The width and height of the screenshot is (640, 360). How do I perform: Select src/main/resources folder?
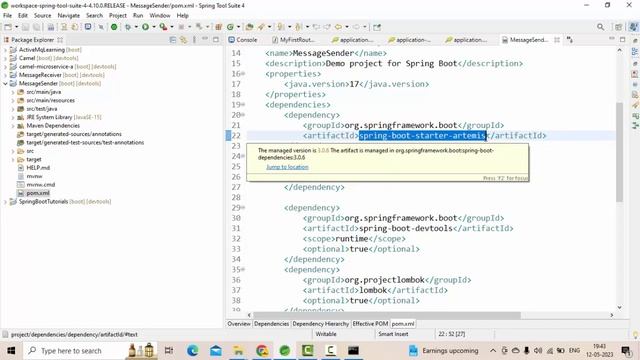pos(50,100)
